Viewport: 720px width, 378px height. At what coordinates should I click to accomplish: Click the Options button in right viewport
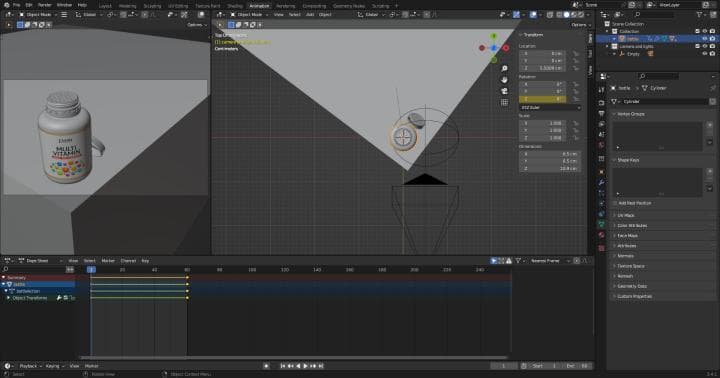coord(580,25)
